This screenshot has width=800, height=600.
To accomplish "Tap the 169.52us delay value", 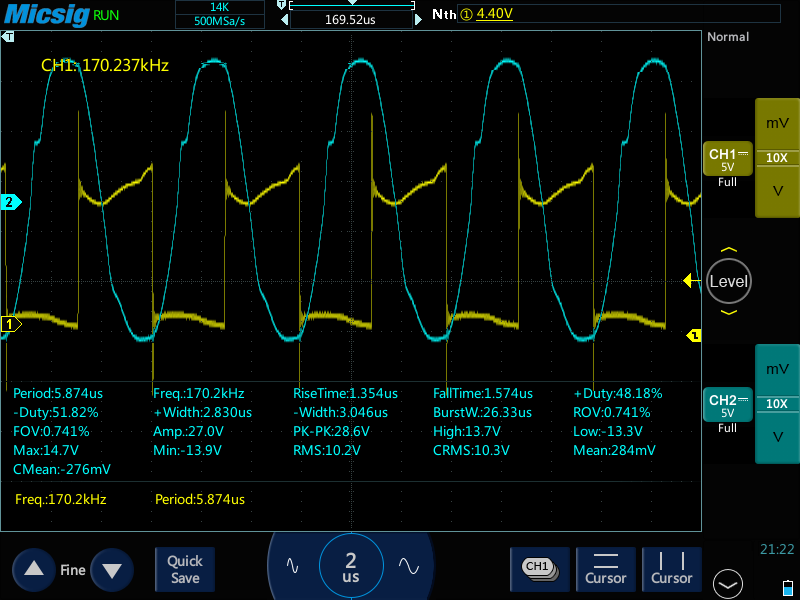I will point(351,20).
